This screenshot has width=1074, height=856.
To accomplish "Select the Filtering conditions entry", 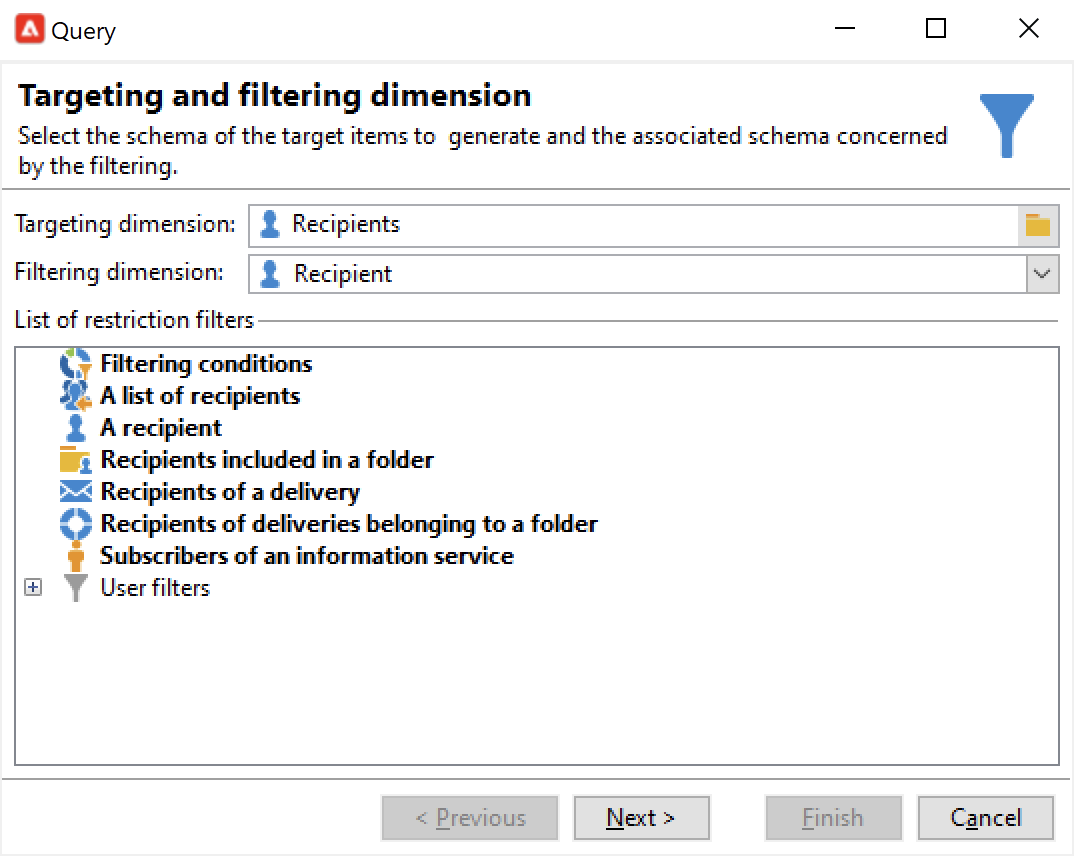I will pos(206,364).
